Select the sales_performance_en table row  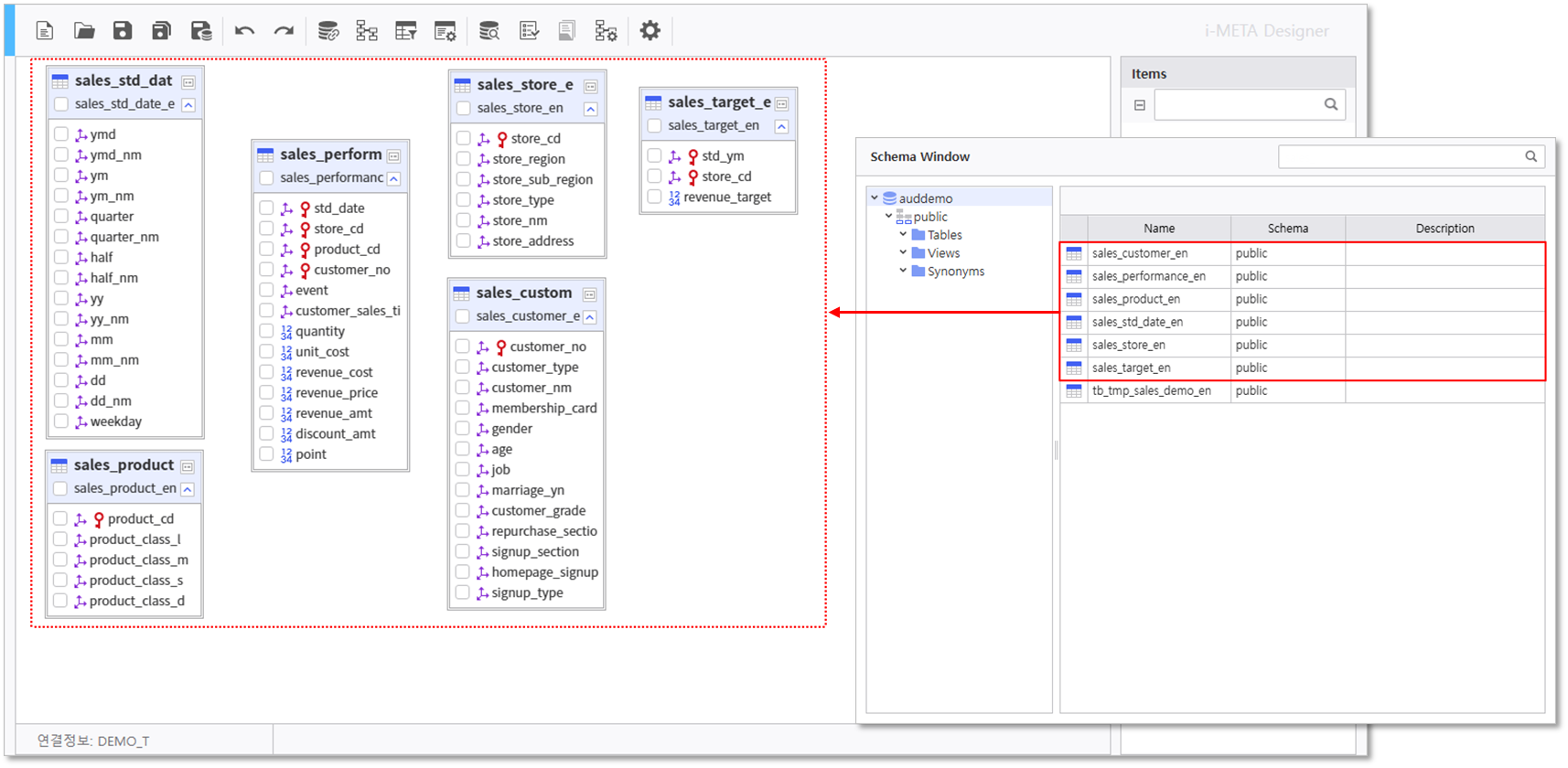pos(1303,276)
